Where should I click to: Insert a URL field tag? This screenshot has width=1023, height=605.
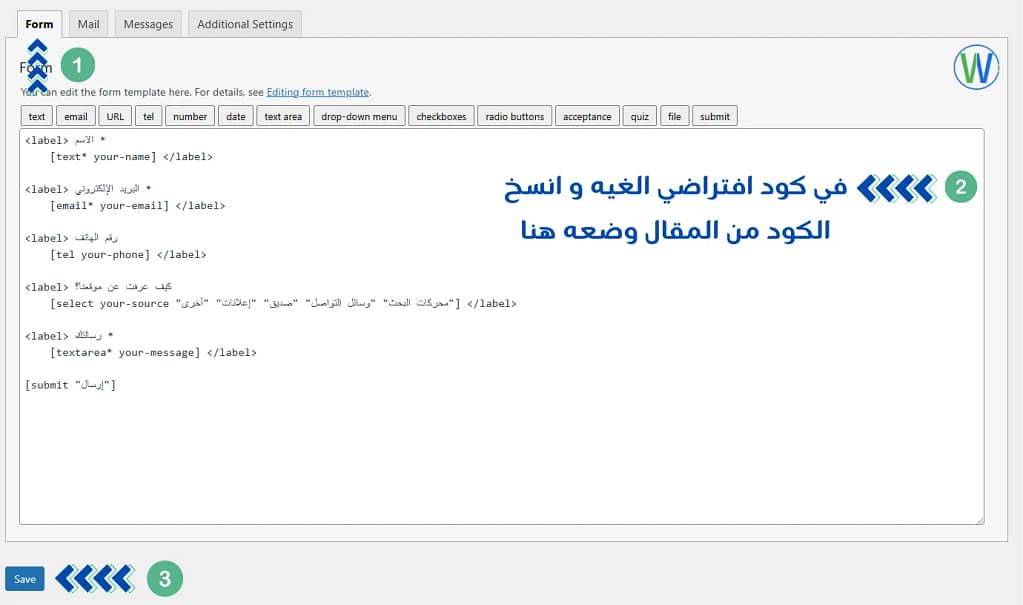[114, 115]
